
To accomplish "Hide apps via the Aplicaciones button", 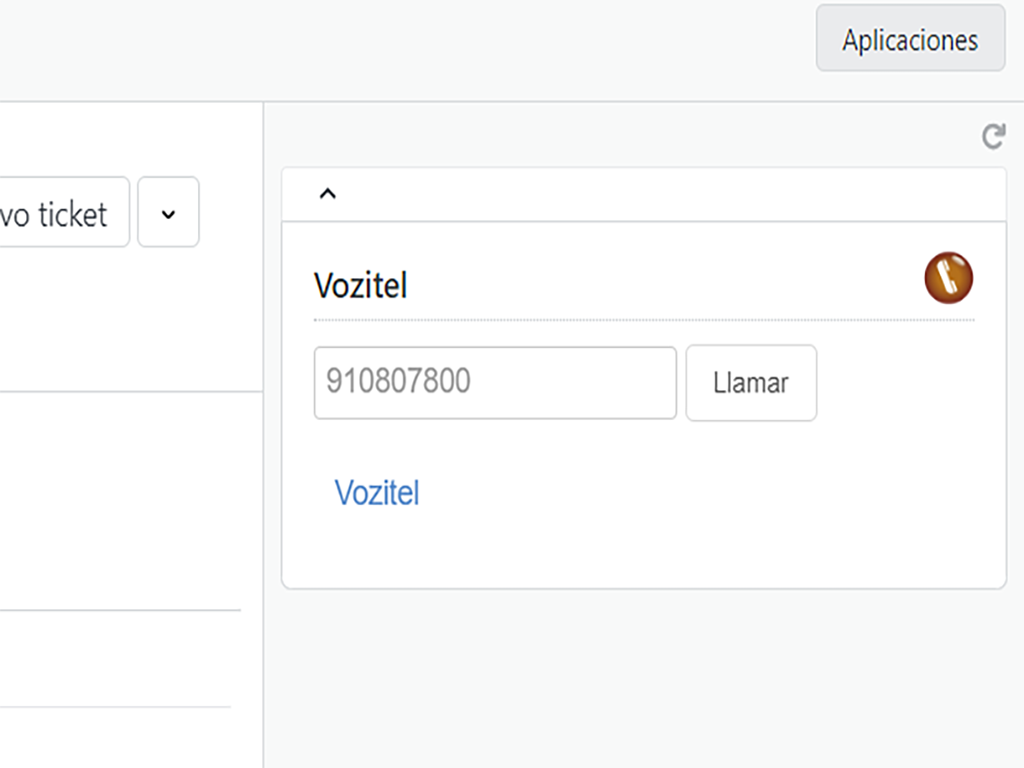I will click(x=910, y=39).
